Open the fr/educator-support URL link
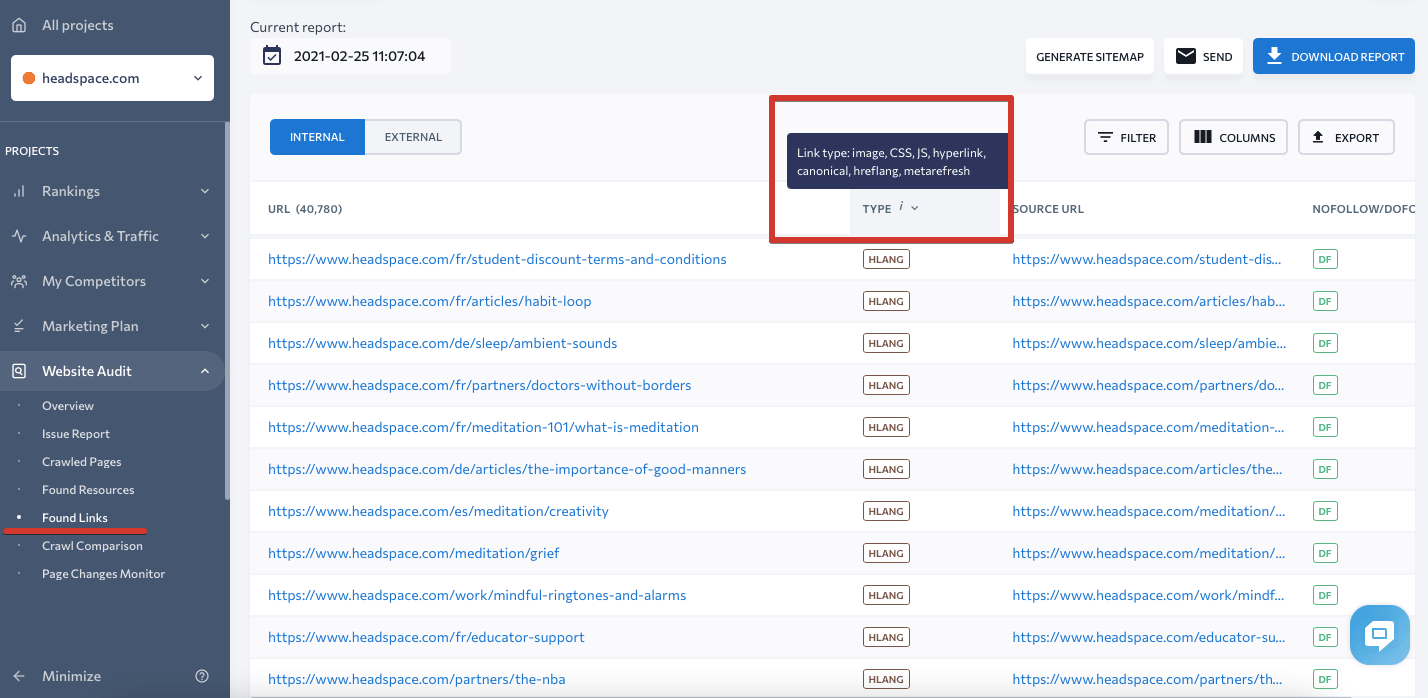Viewport: 1428px width, 698px height. [x=426, y=637]
